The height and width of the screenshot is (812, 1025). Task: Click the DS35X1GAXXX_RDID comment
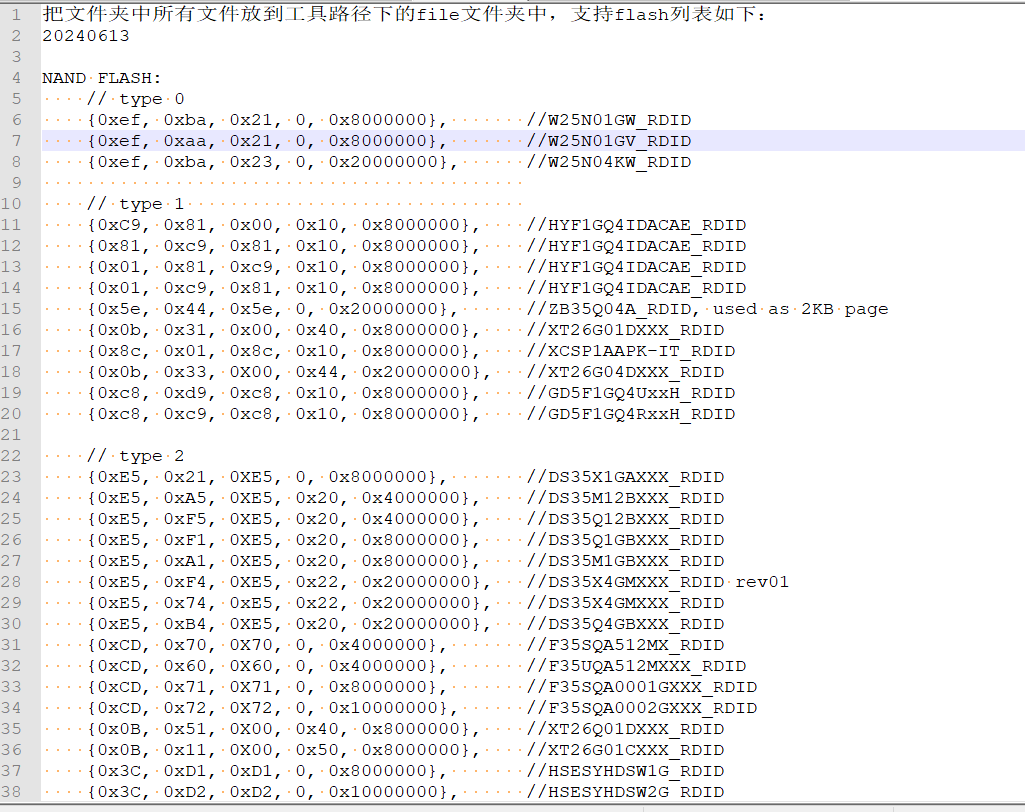coord(625,477)
